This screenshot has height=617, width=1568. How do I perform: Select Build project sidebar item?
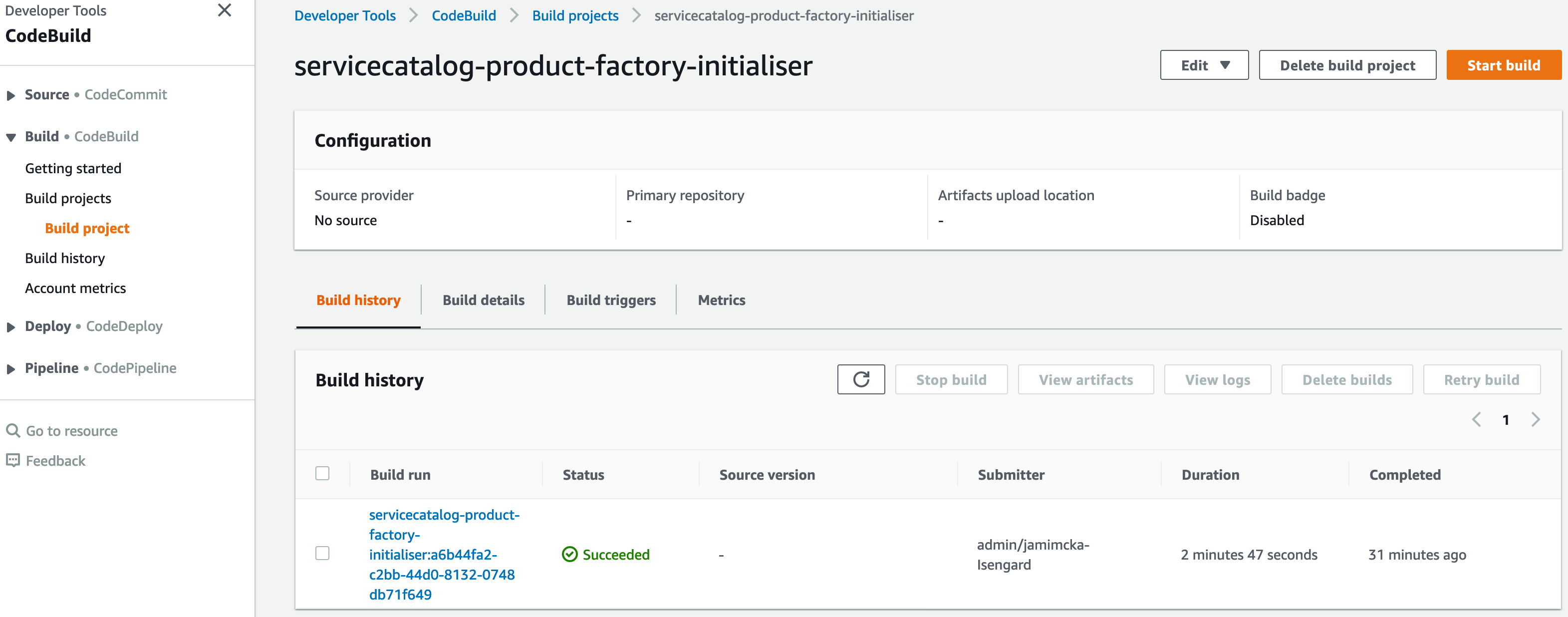[x=87, y=228]
